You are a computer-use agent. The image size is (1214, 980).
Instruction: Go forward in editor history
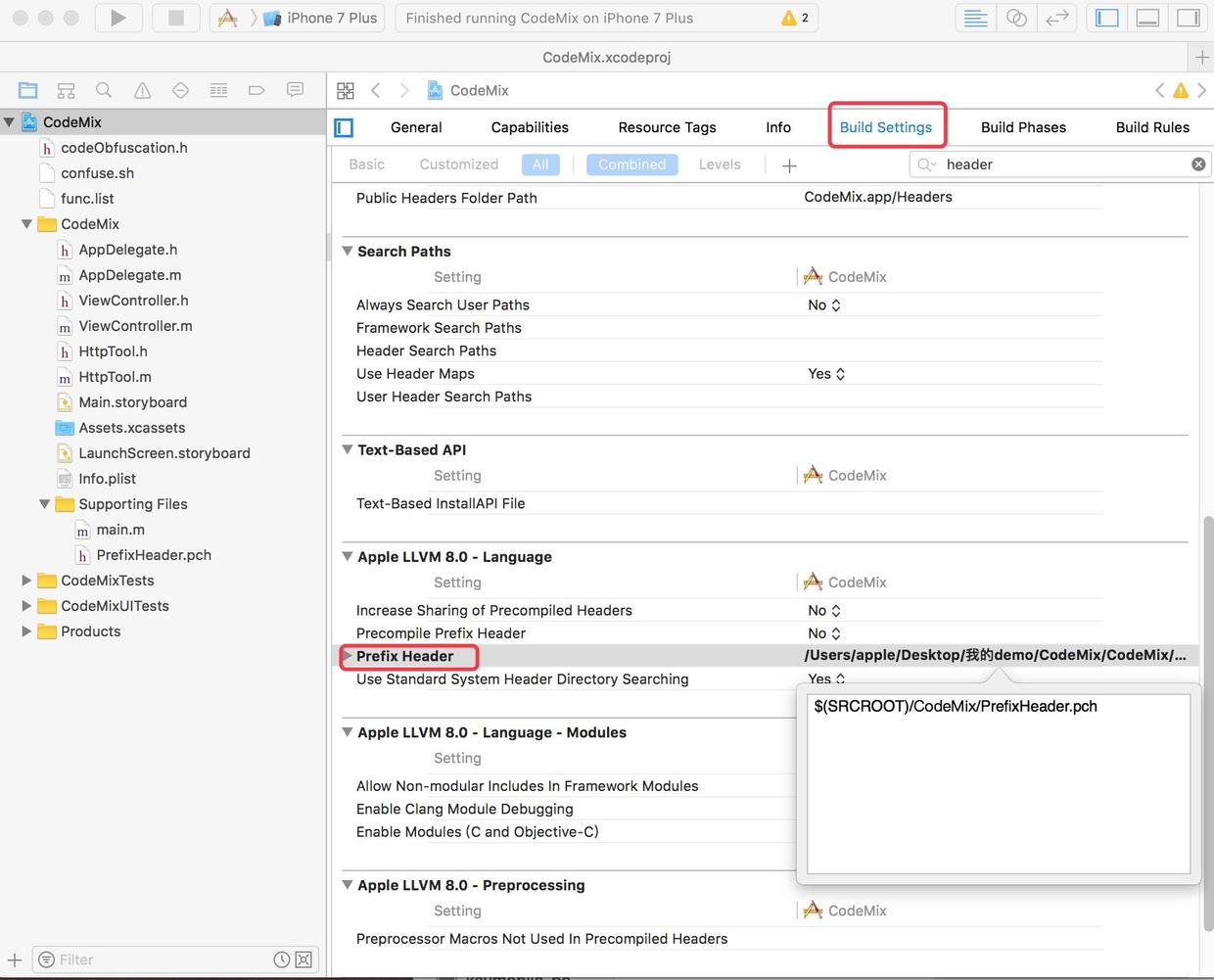[404, 90]
